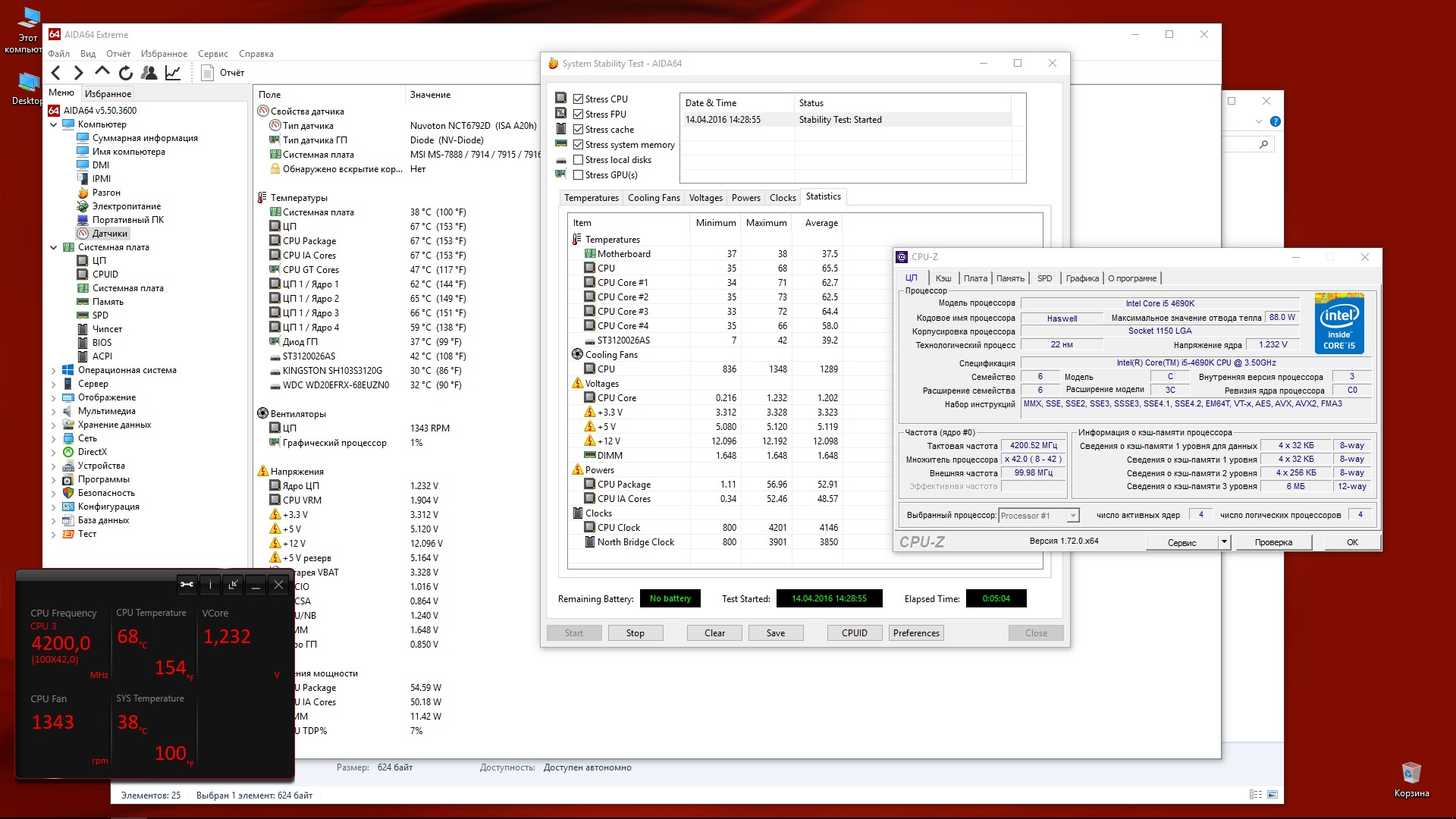Open the widget settings wrench icon
Image resolution: width=1456 pixels, height=819 pixels.
pos(187,584)
